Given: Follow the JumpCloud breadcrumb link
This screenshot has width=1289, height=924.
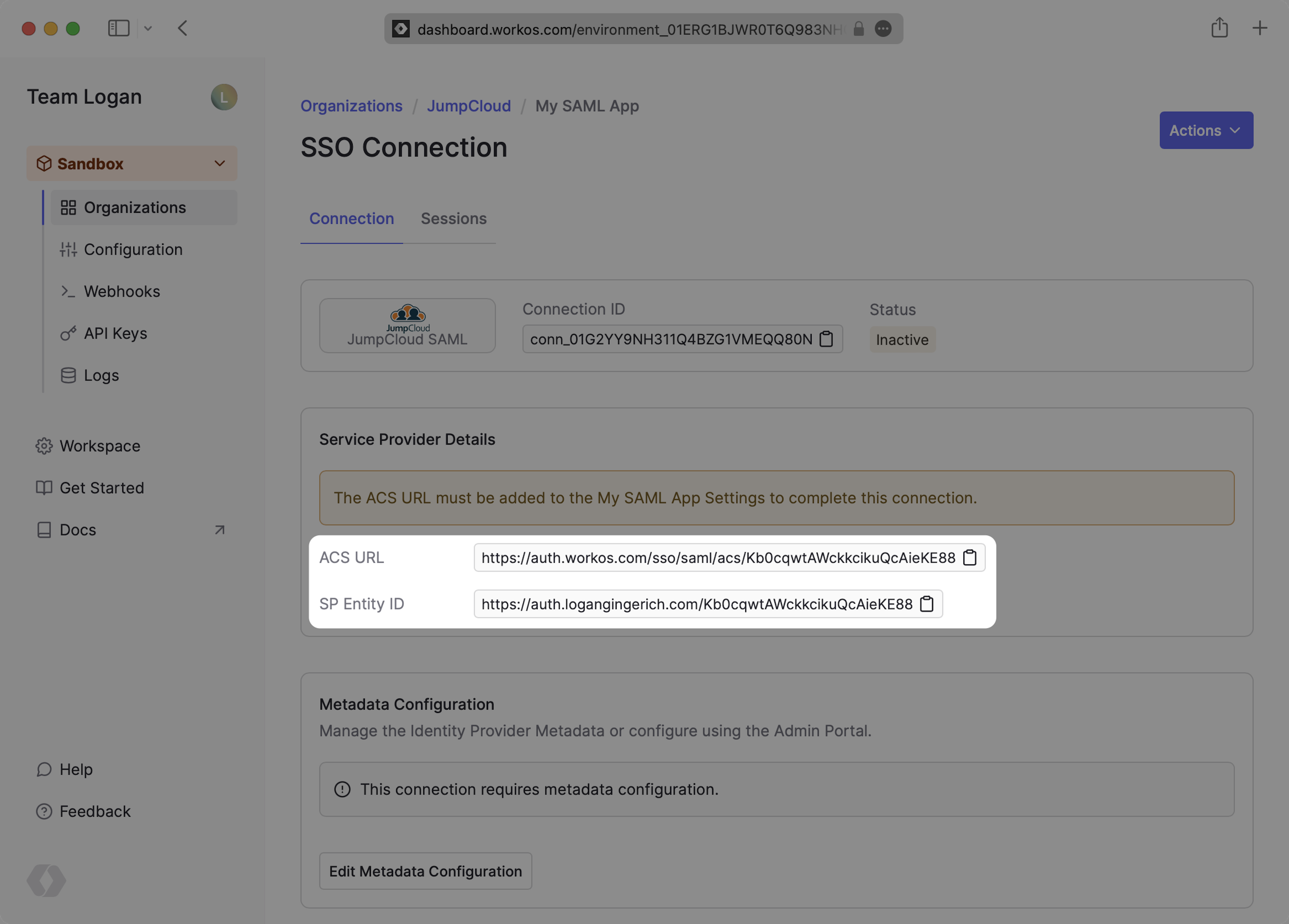Looking at the screenshot, I should tap(468, 106).
